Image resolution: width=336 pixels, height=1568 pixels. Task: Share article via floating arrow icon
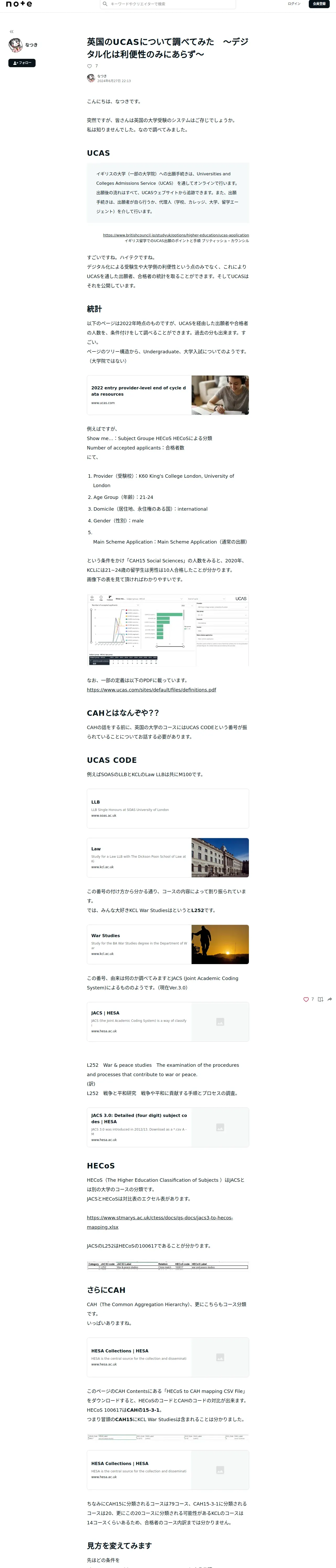pos(330,1000)
